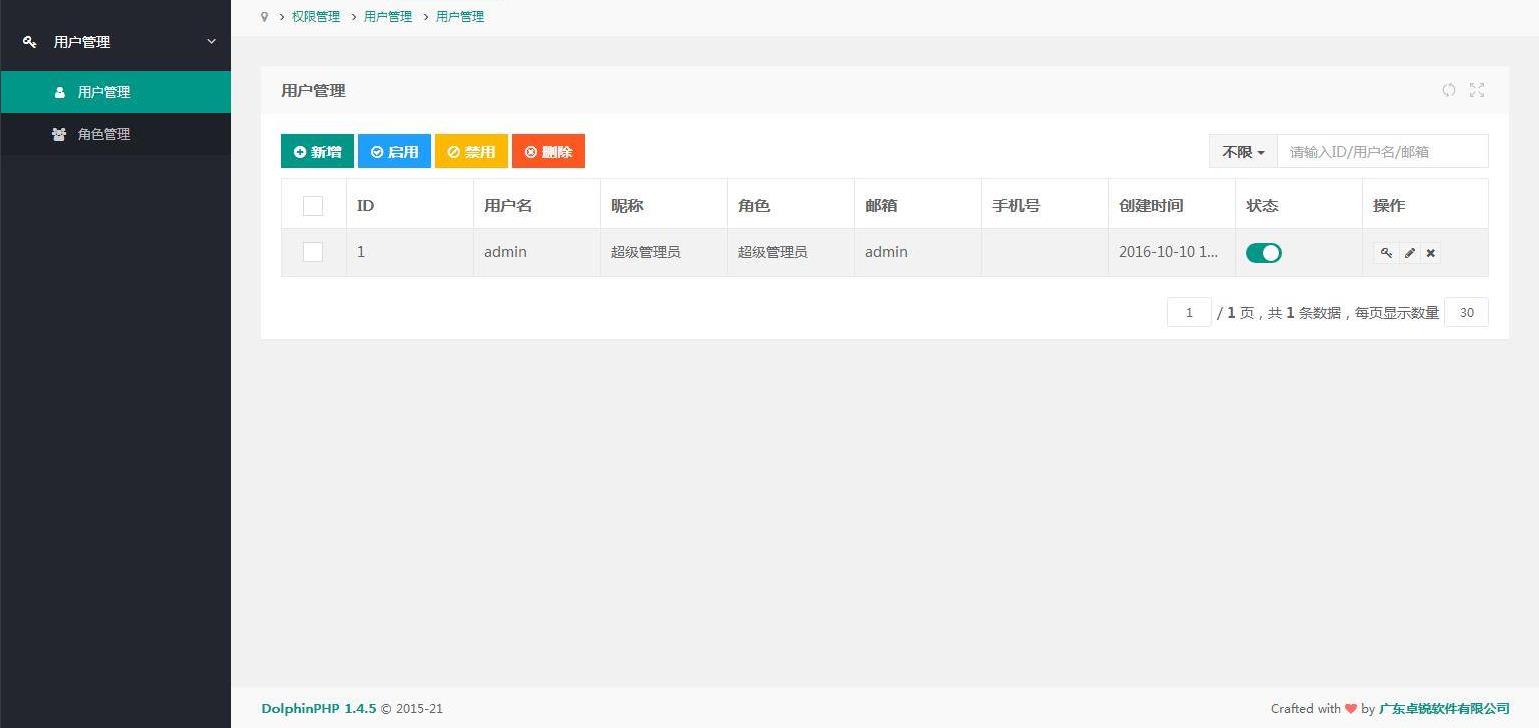Image resolution: width=1539 pixels, height=728 pixels.
Task: Click the key icon in sidebar header
Action: 30,42
